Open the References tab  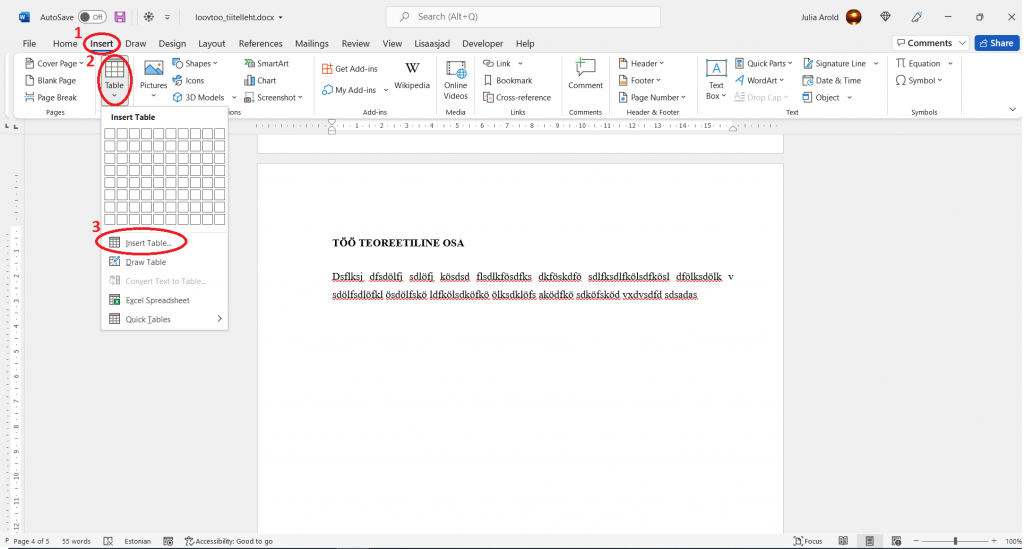coord(261,44)
